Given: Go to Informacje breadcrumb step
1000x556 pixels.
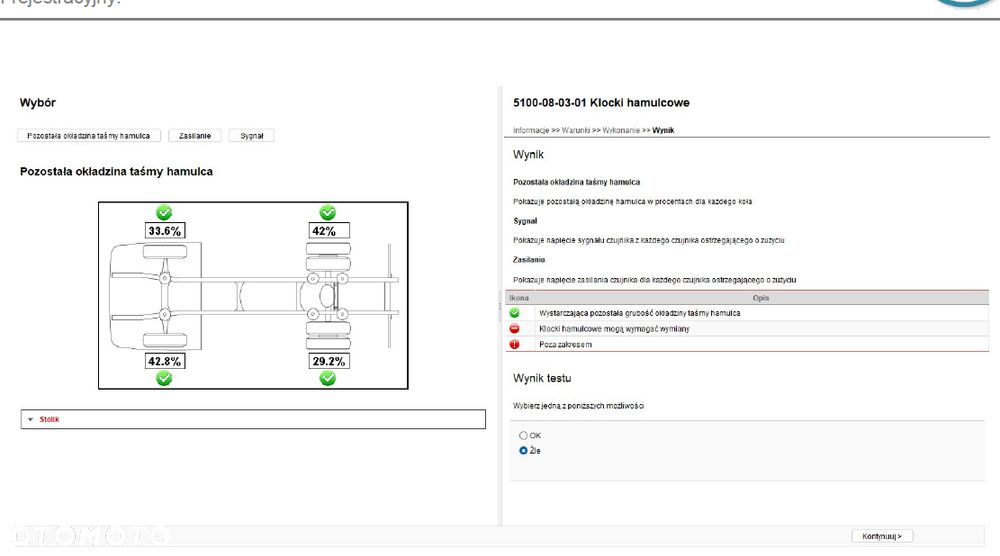Looking at the screenshot, I should coord(531,130).
